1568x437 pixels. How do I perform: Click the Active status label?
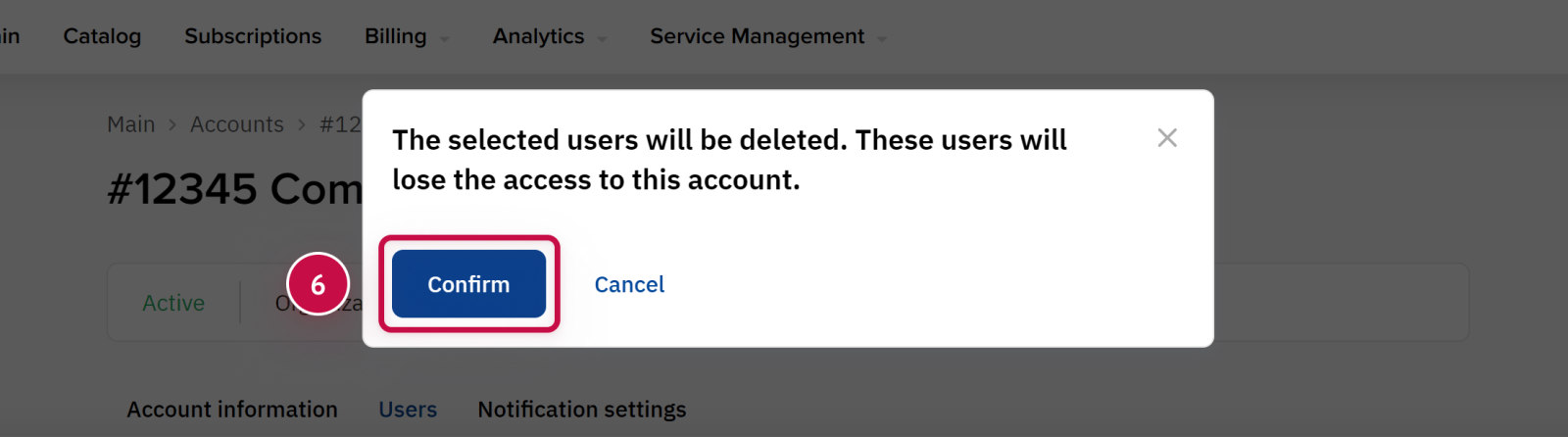[x=173, y=304]
